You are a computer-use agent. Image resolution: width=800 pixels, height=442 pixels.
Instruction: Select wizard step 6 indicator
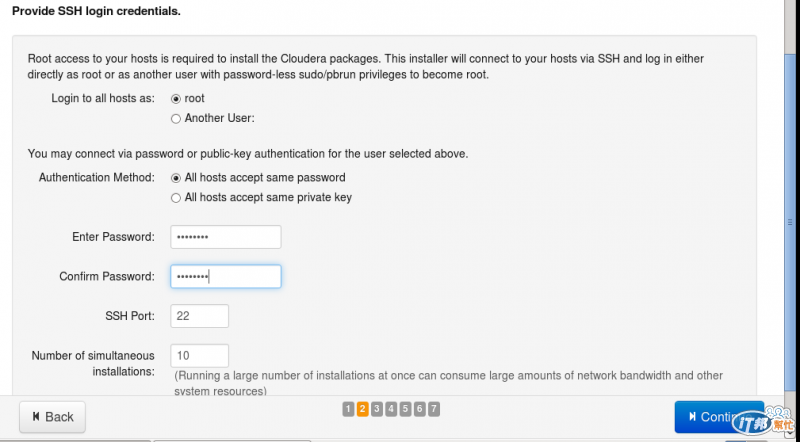(420, 408)
